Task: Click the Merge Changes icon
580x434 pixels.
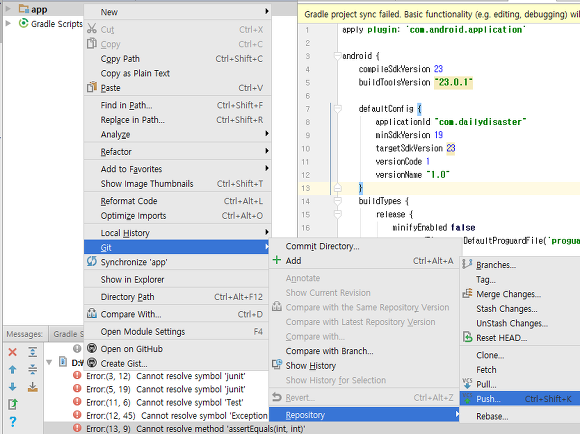Action: click(x=467, y=293)
